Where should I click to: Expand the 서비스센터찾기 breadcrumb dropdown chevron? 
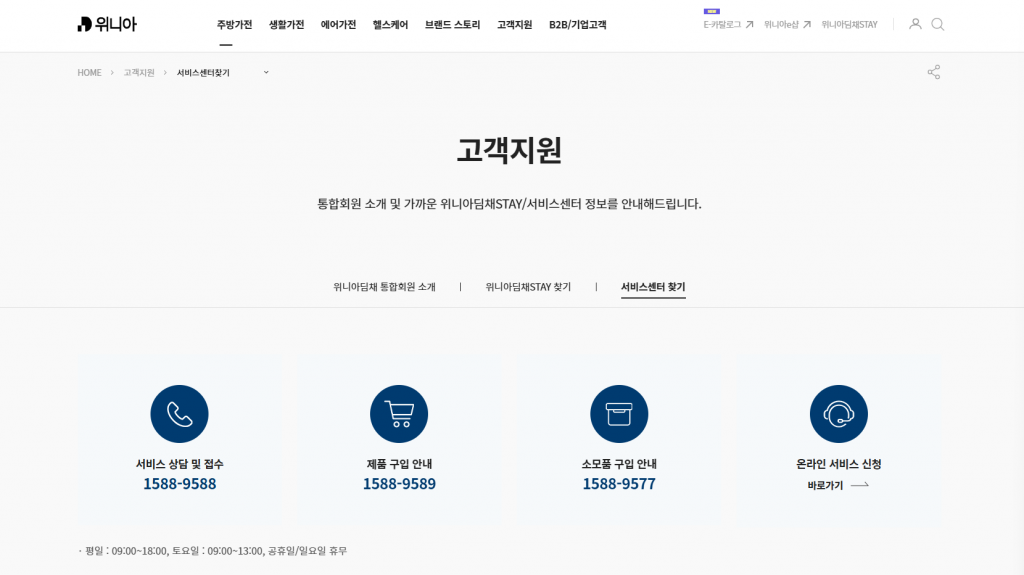[266, 73]
